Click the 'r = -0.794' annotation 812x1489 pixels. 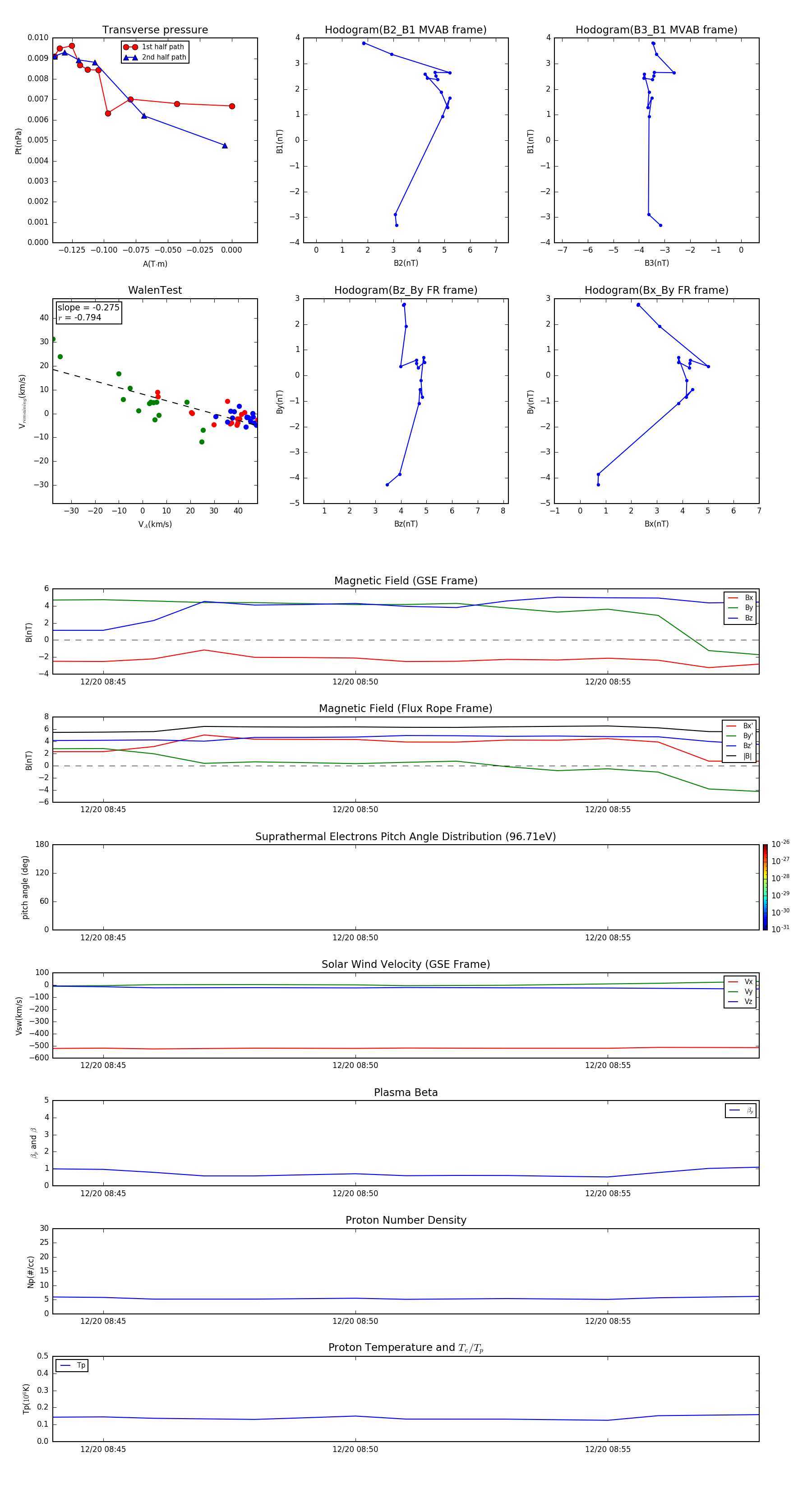(x=80, y=317)
